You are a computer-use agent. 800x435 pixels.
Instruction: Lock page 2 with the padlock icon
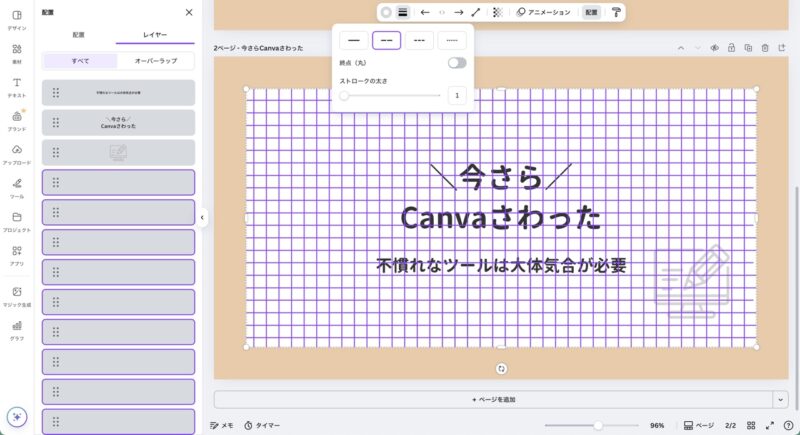coord(731,48)
